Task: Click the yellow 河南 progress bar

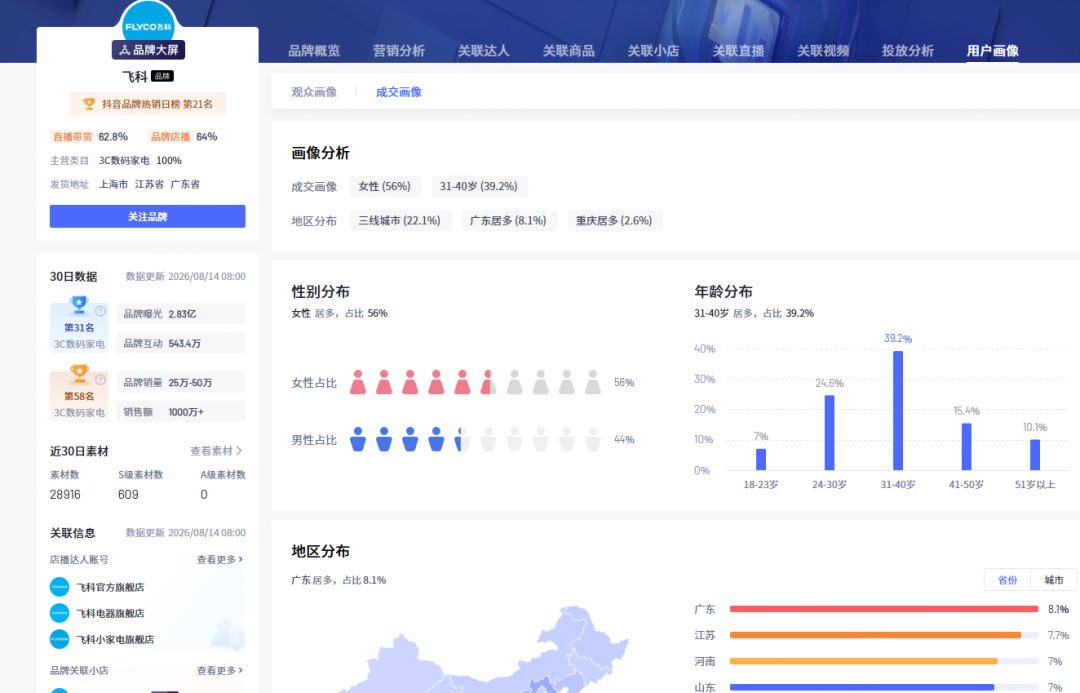Action: coord(864,661)
